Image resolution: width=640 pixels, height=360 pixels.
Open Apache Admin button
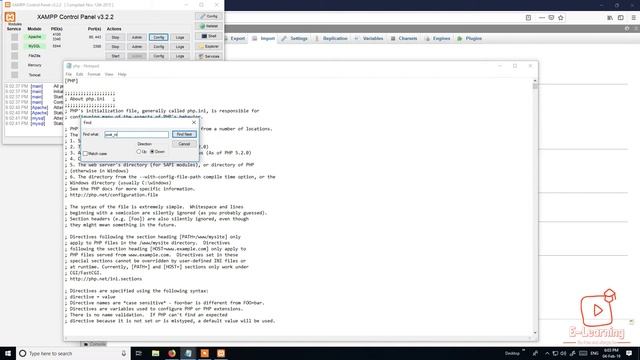(x=137, y=37)
